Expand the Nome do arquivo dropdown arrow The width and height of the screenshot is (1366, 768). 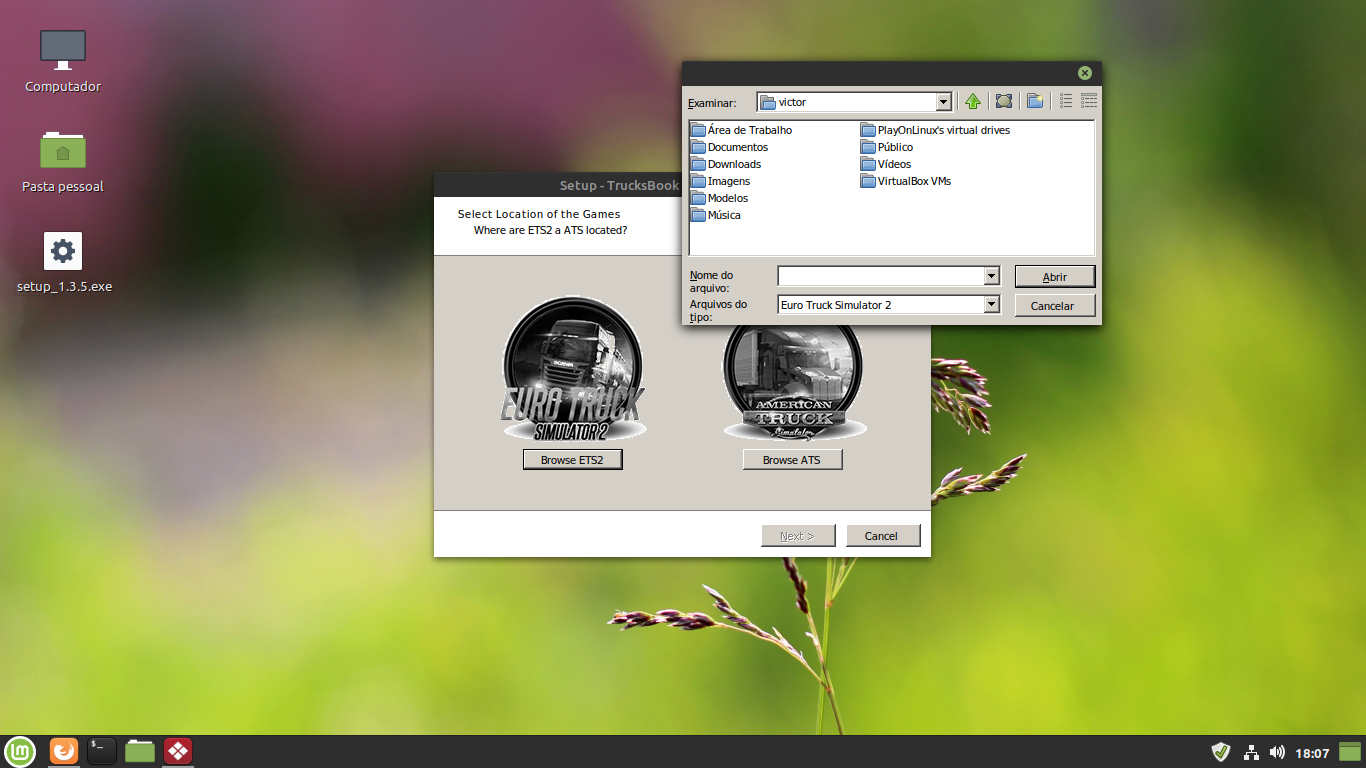[x=991, y=276]
